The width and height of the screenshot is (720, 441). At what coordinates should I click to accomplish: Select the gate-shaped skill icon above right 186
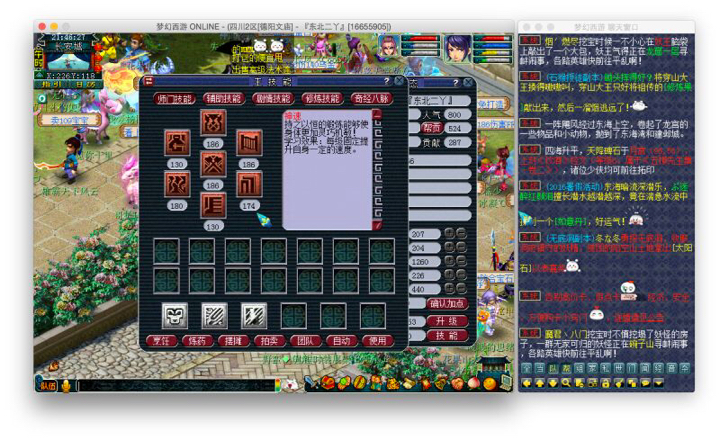coord(249,142)
